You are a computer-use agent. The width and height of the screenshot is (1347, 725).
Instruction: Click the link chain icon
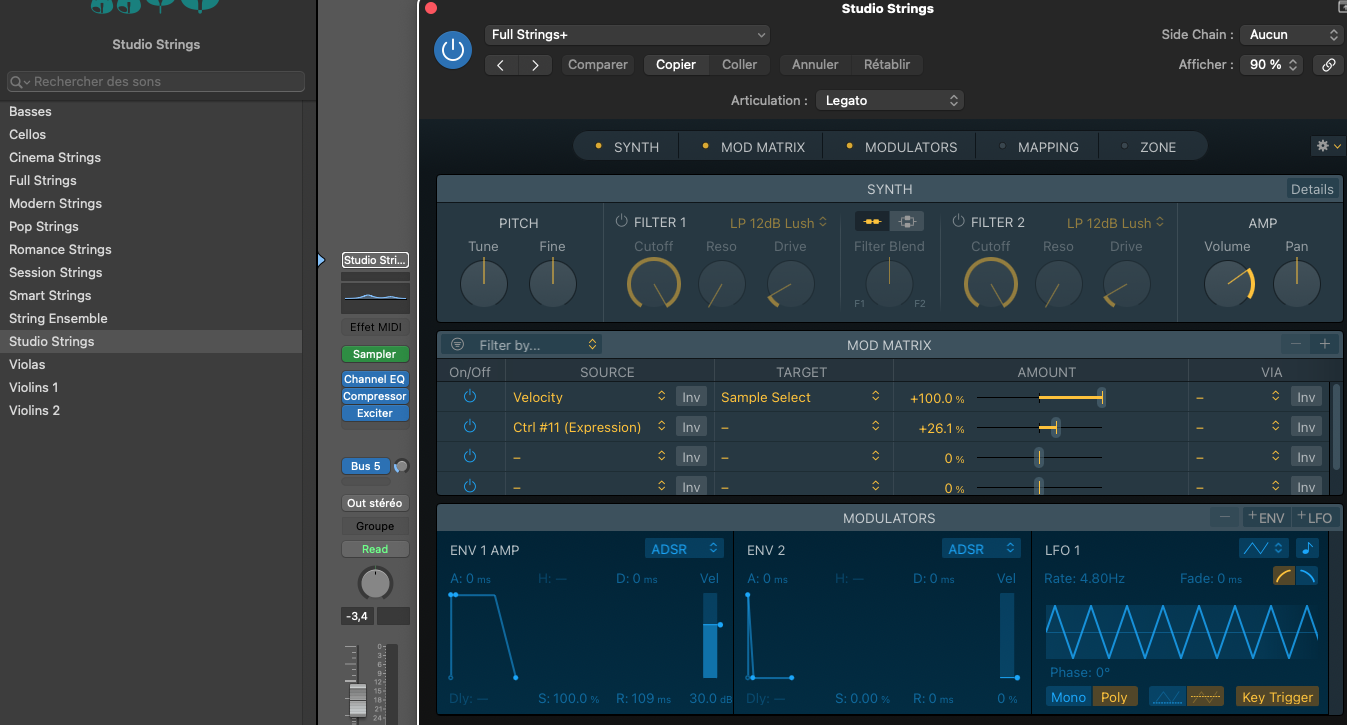pyautogui.click(x=1328, y=64)
